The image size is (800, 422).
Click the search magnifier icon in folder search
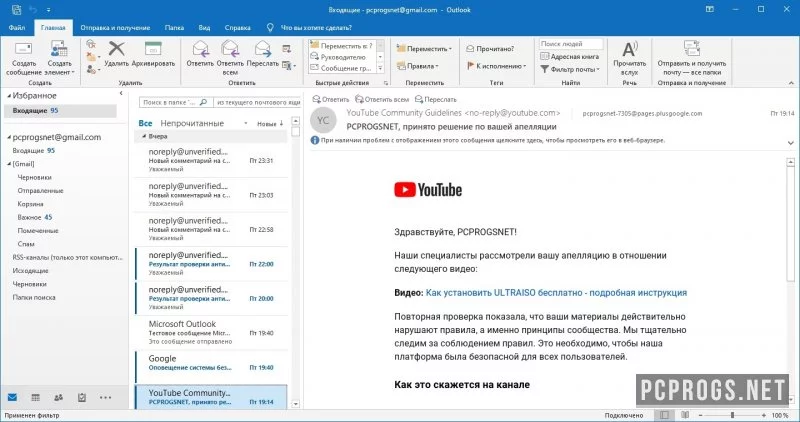pos(203,102)
